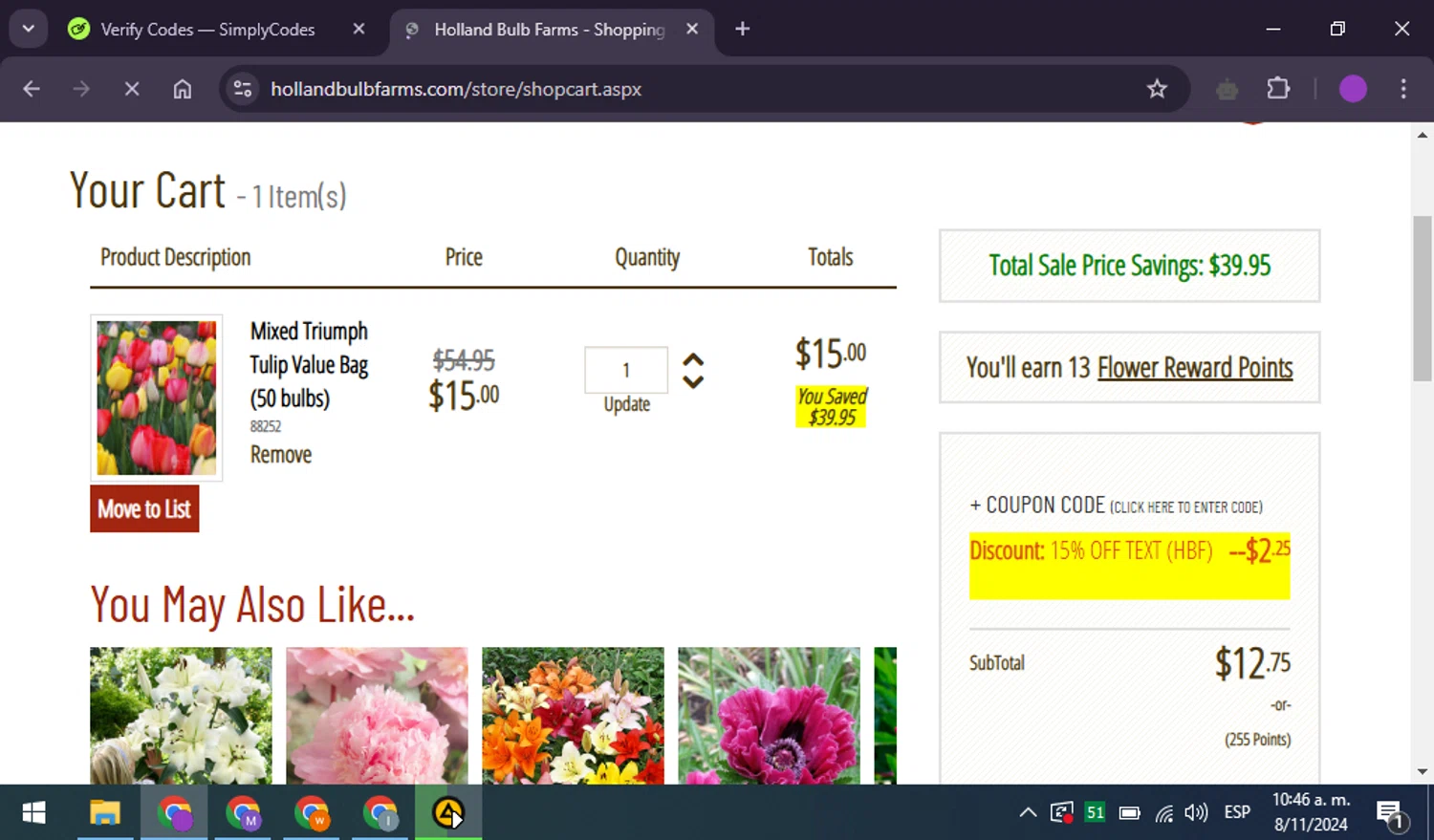Open the battery status tray icon
This screenshot has height=840, width=1434.
coord(1129,812)
